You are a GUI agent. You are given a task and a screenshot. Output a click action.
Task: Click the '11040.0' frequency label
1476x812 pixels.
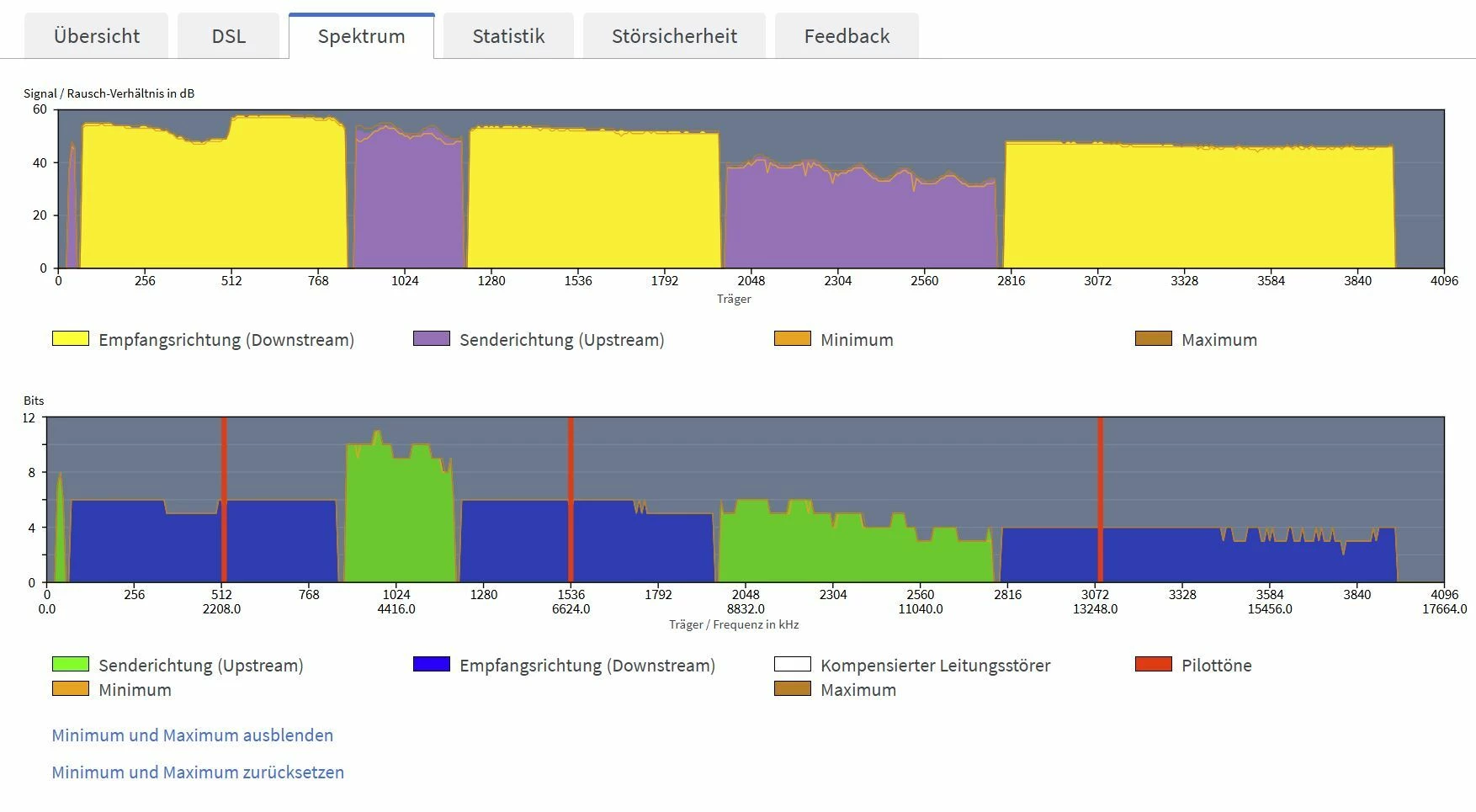tap(921, 609)
